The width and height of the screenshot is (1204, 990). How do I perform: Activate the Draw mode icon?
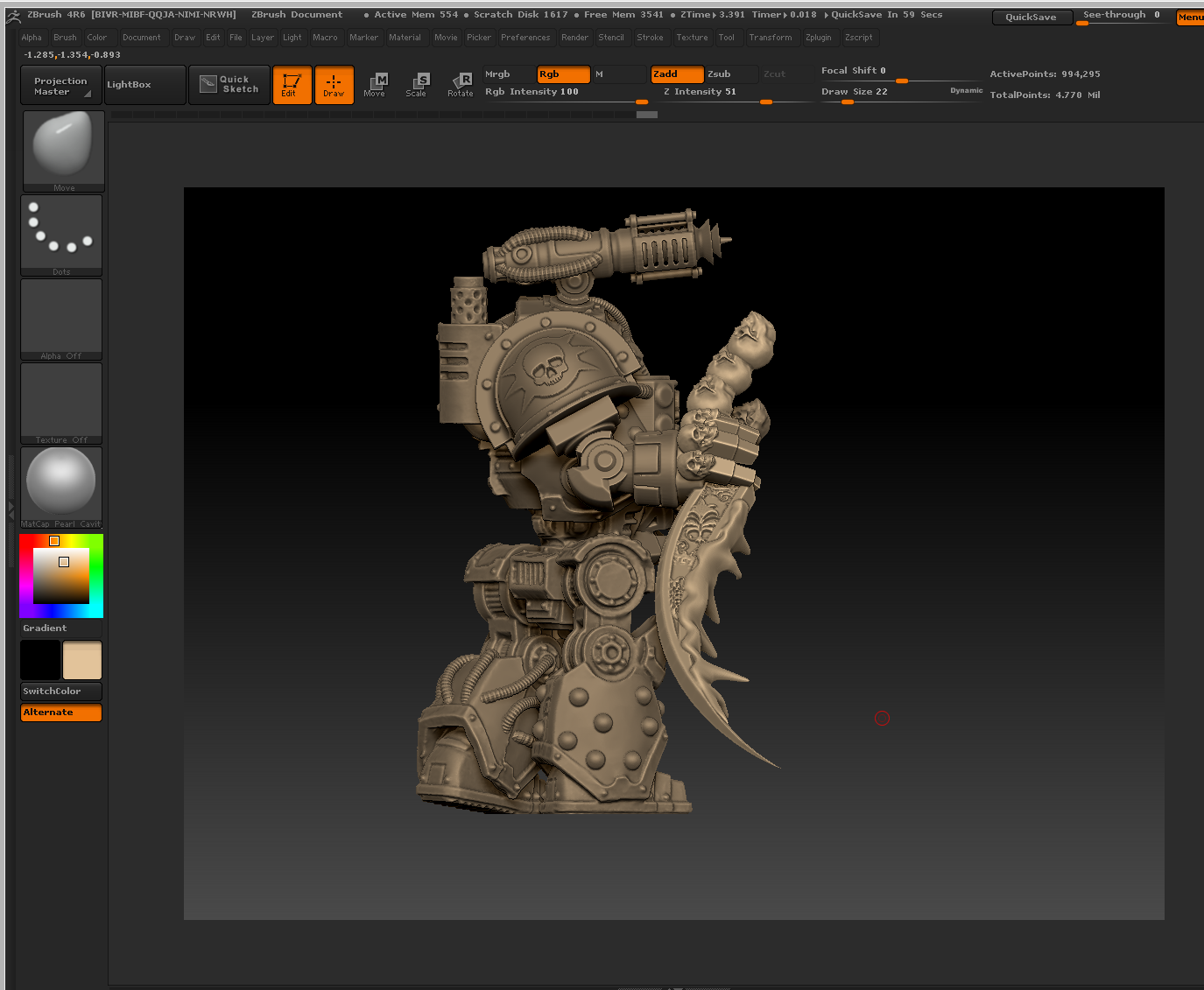pyautogui.click(x=334, y=85)
